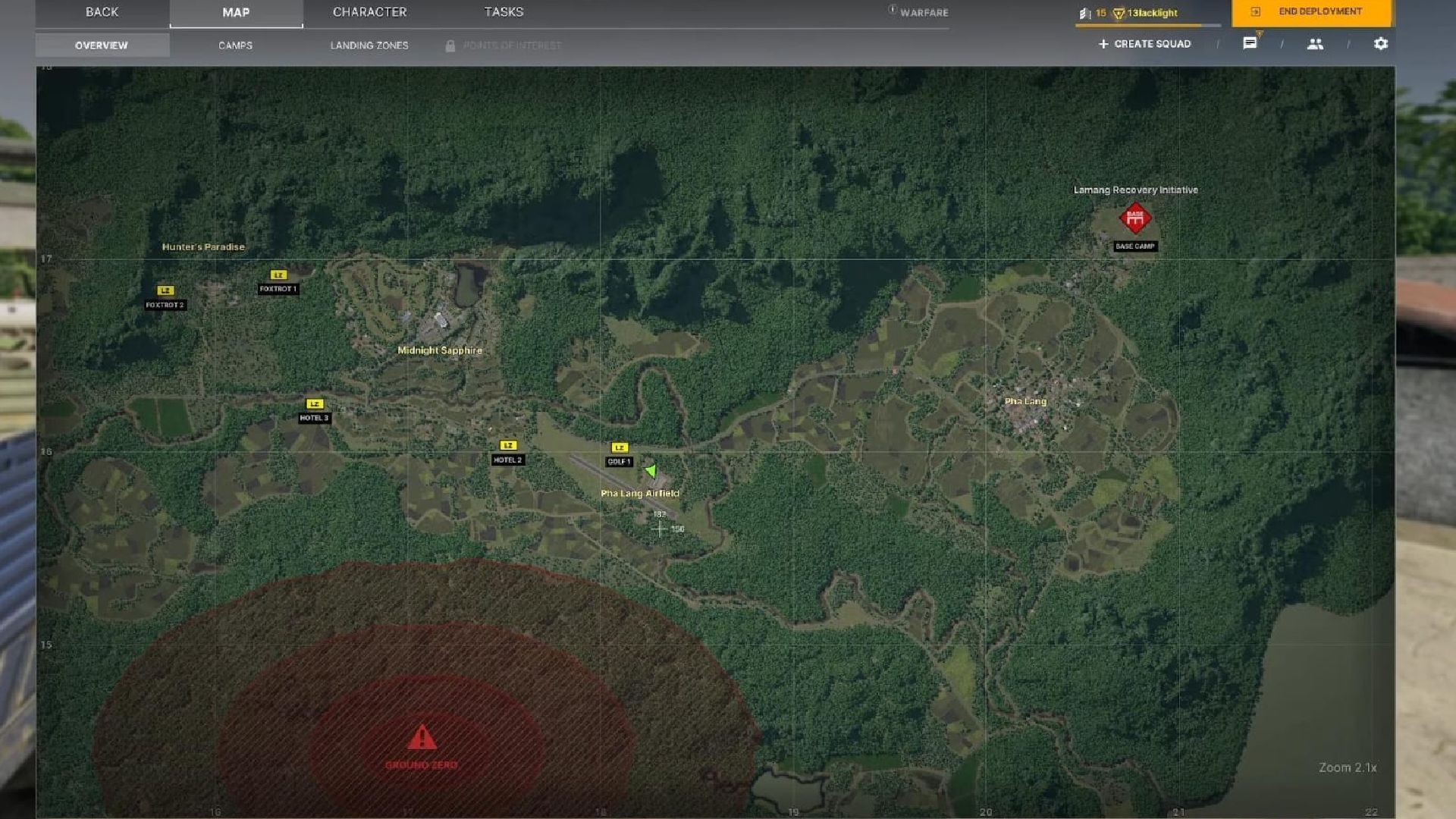Click the Foxtrot 1 landing zone marker

tap(278, 275)
